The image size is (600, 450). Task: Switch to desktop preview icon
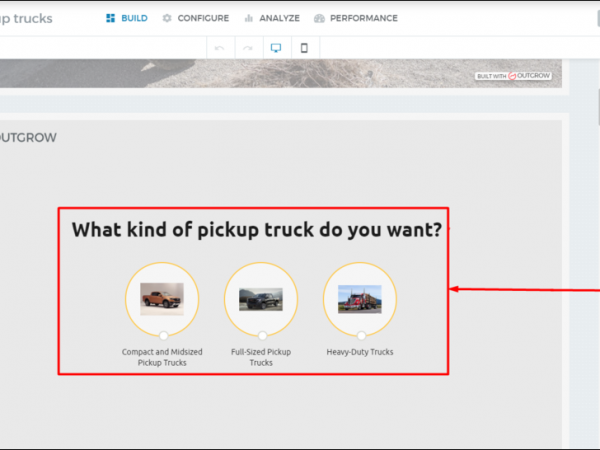pyautogui.click(x=276, y=48)
